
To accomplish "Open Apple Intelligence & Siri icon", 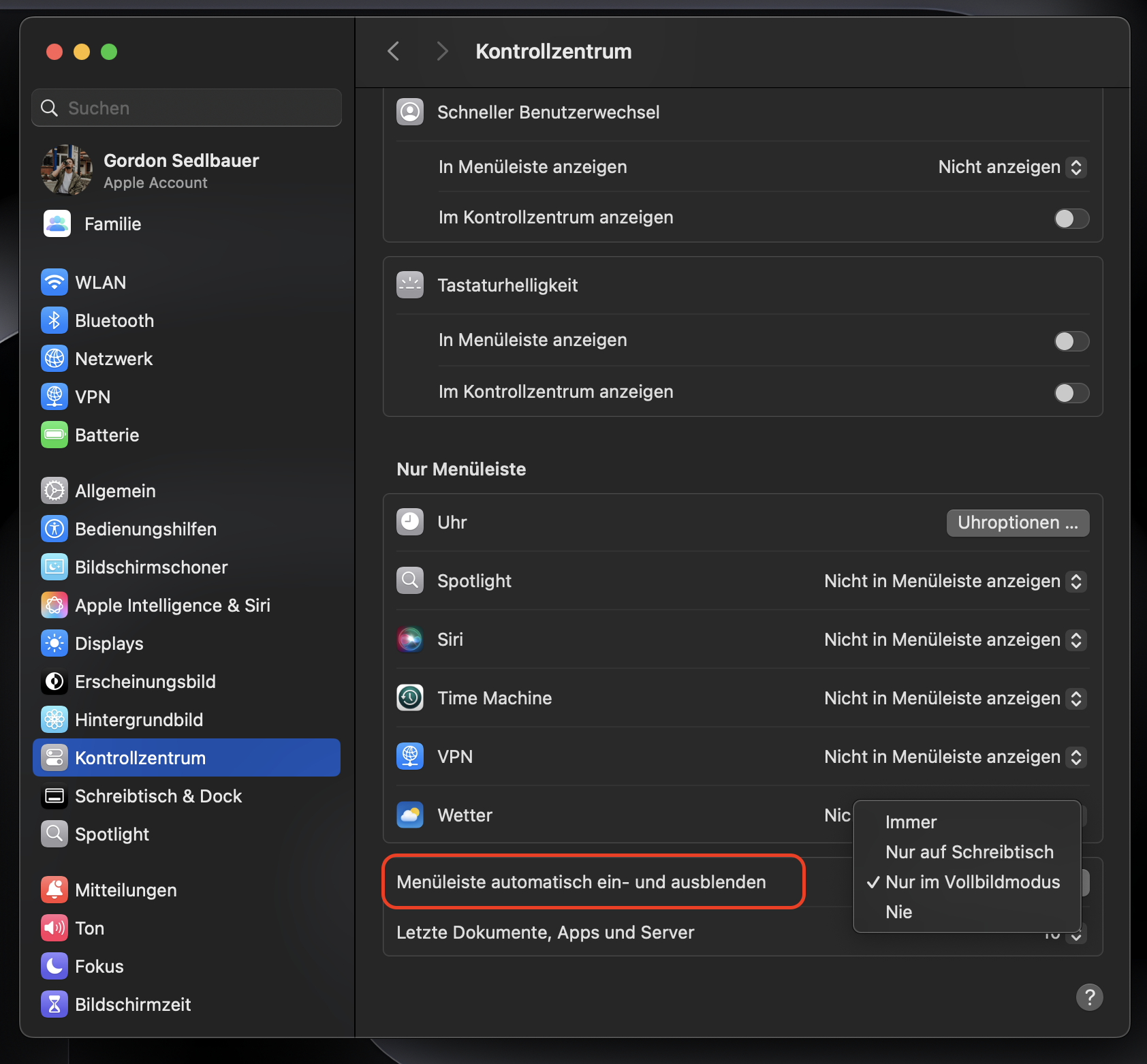I will [x=54, y=605].
